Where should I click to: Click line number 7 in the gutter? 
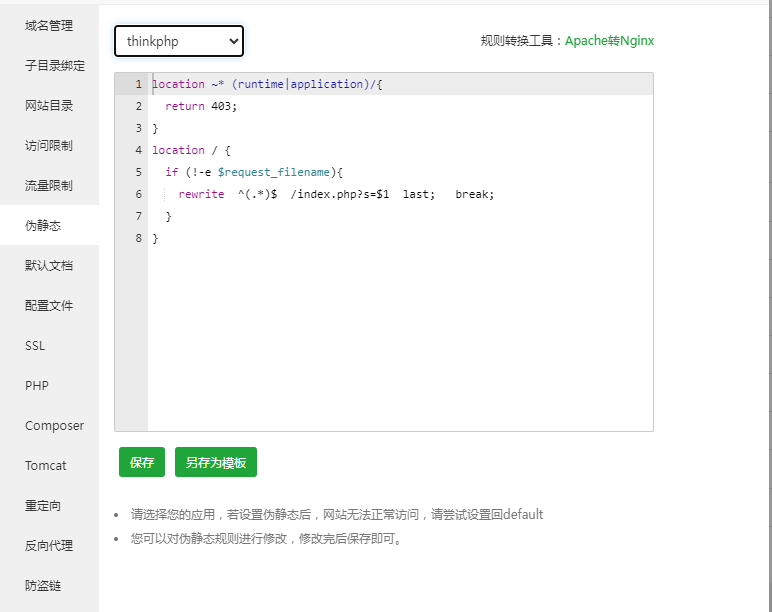[x=138, y=216]
